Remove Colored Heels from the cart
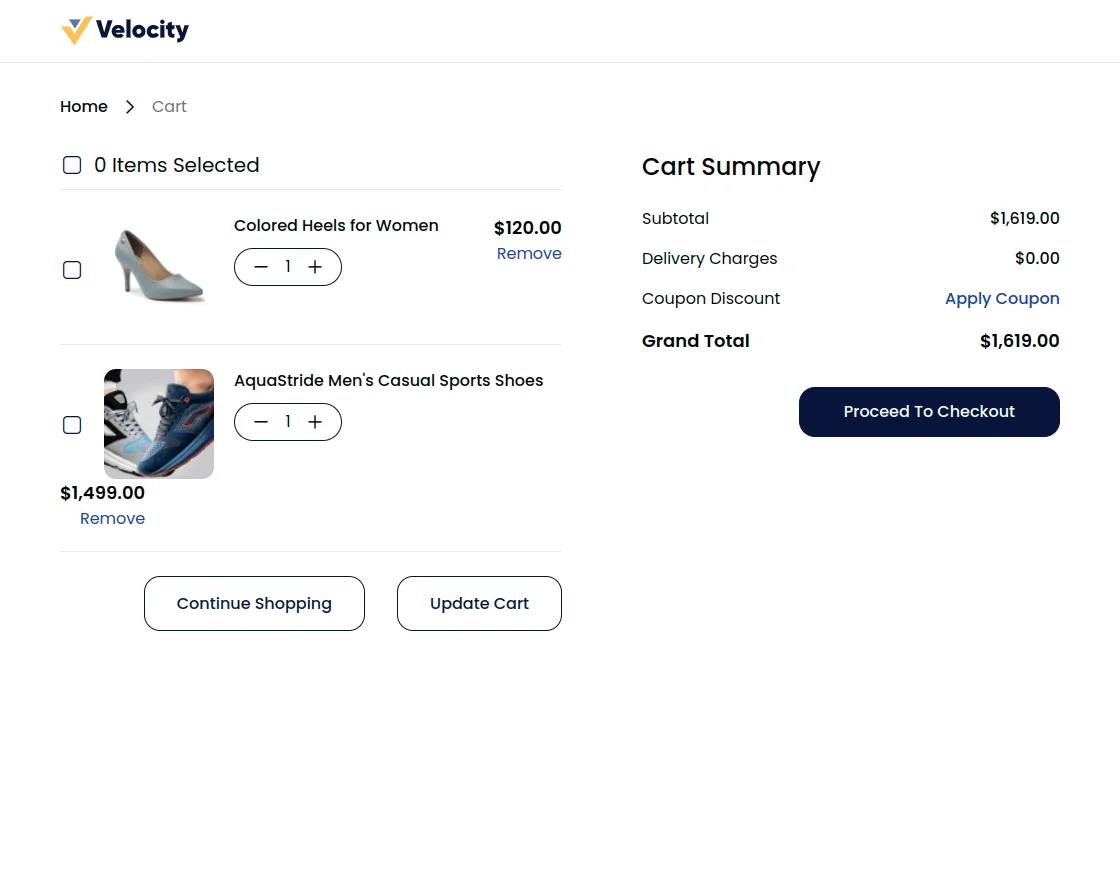Viewport: 1120px width, 880px height. click(529, 253)
